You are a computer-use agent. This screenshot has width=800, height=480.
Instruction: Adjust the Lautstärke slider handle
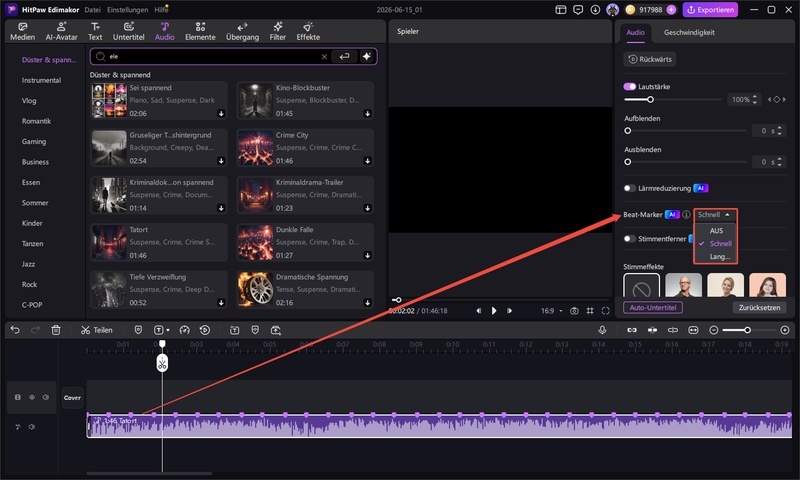[x=650, y=99]
